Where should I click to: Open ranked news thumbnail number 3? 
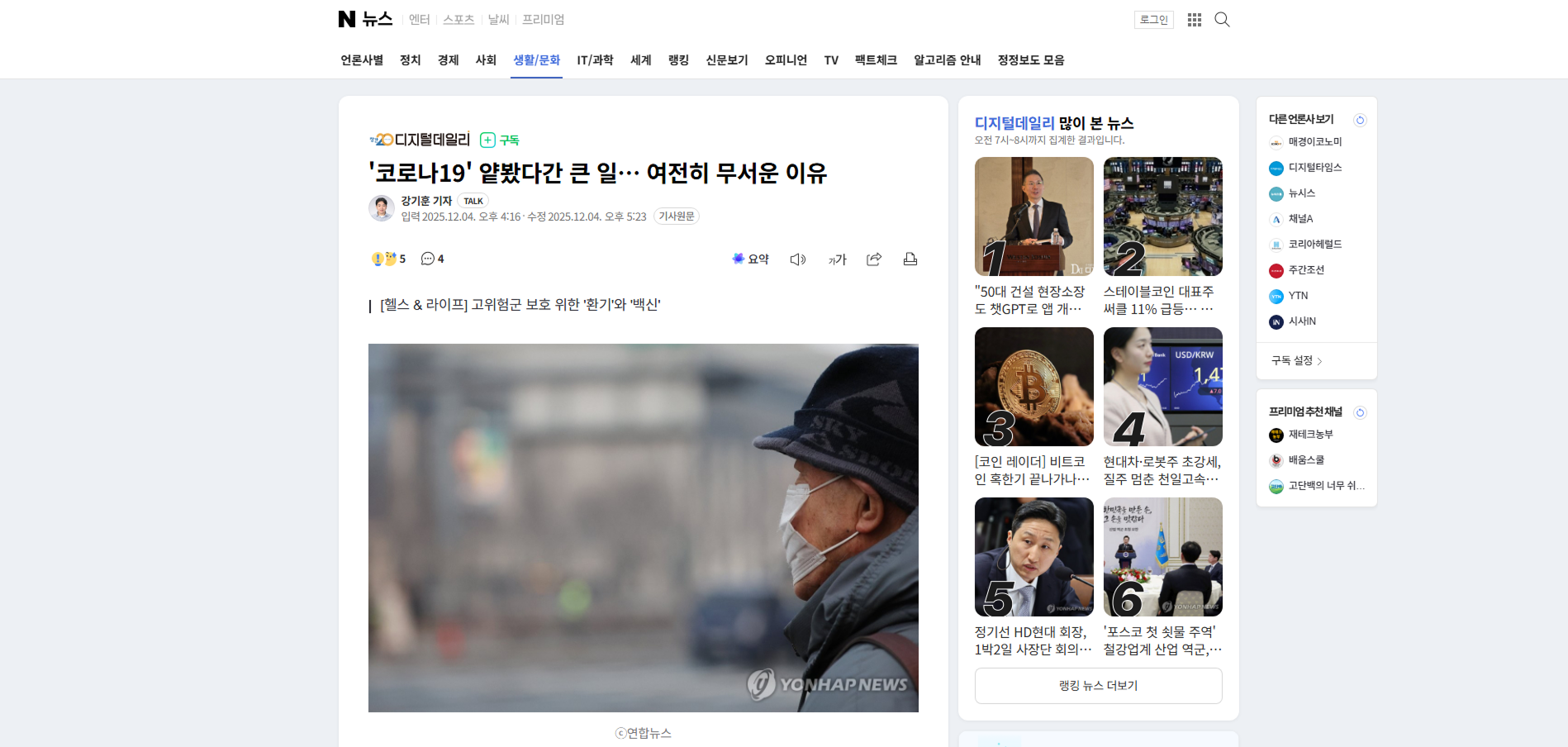tap(1033, 387)
